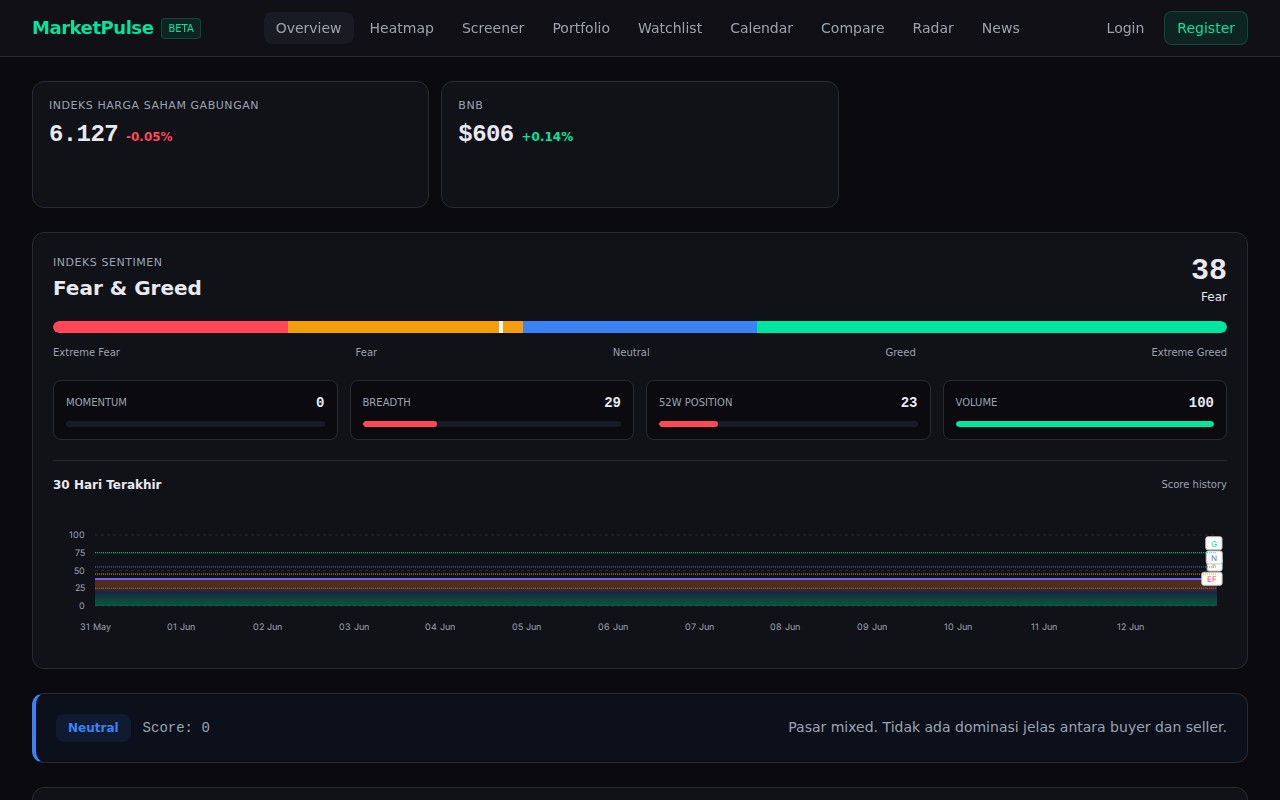This screenshot has width=1280, height=800.
Task: Click the 05 Jun date on chart axis
Action: pos(527,627)
